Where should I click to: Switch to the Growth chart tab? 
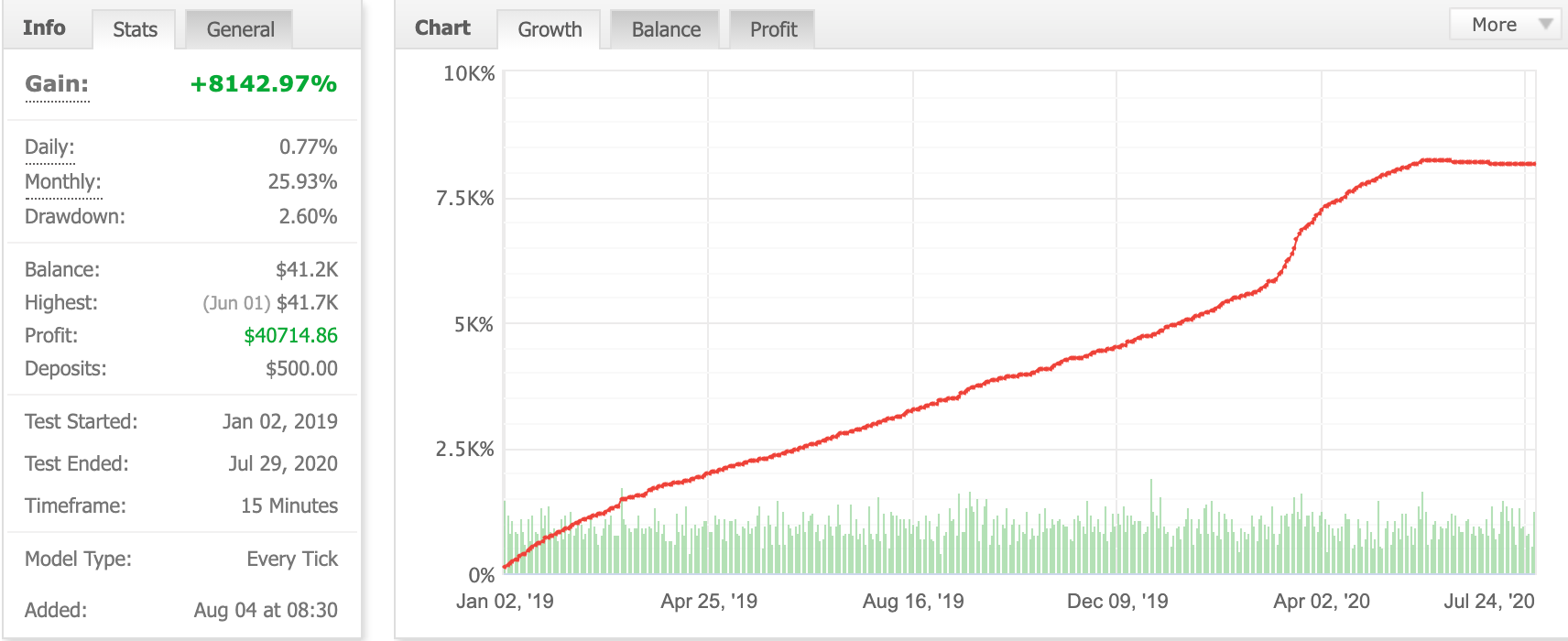pos(550,29)
